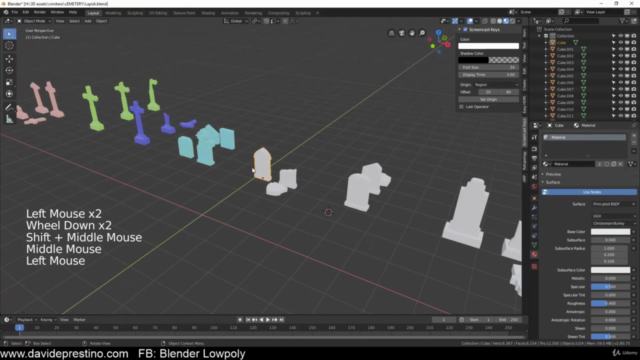Click the play animation button
This screenshot has width=640, height=360.
(x=268, y=320)
